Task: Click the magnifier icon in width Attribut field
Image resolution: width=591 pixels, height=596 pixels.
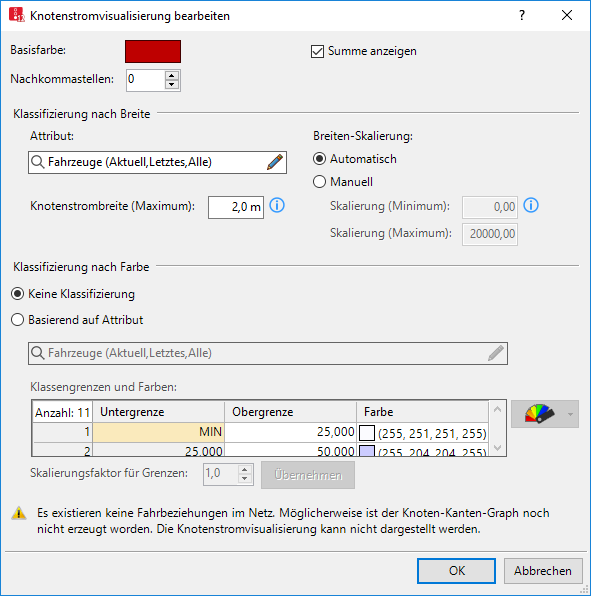Action: [x=38, y=162]
